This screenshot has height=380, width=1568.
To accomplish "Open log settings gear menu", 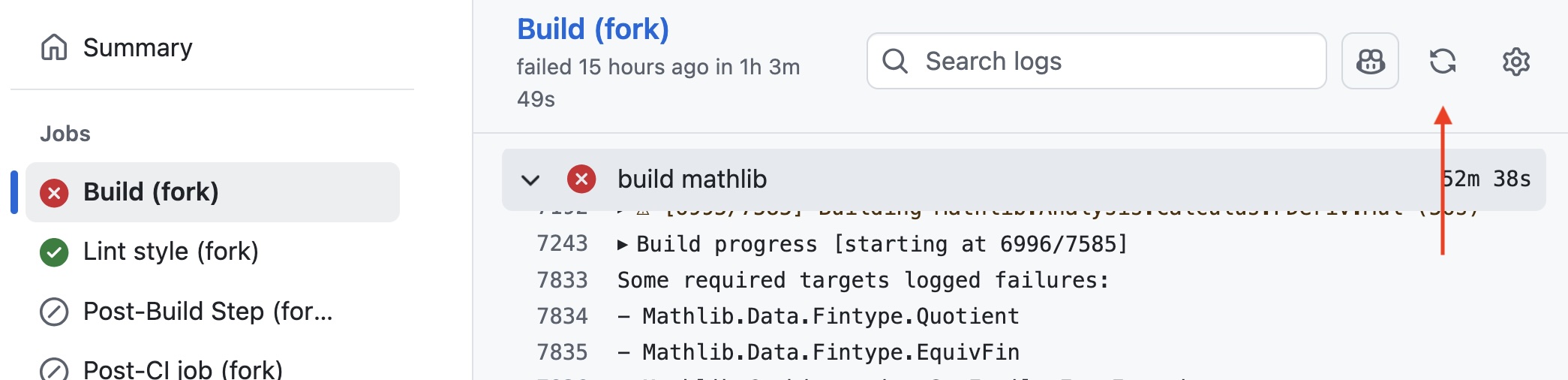I will (1515, 61).
